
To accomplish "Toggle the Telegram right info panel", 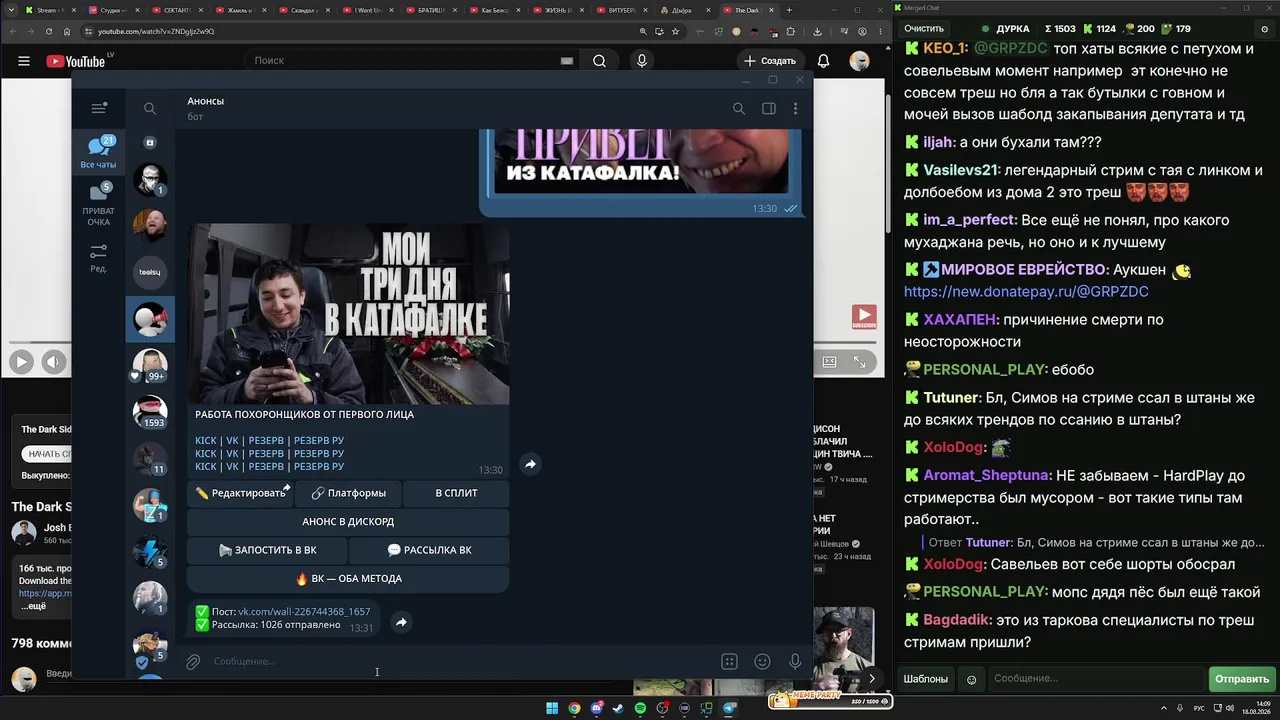I will [x=769, y=108].
